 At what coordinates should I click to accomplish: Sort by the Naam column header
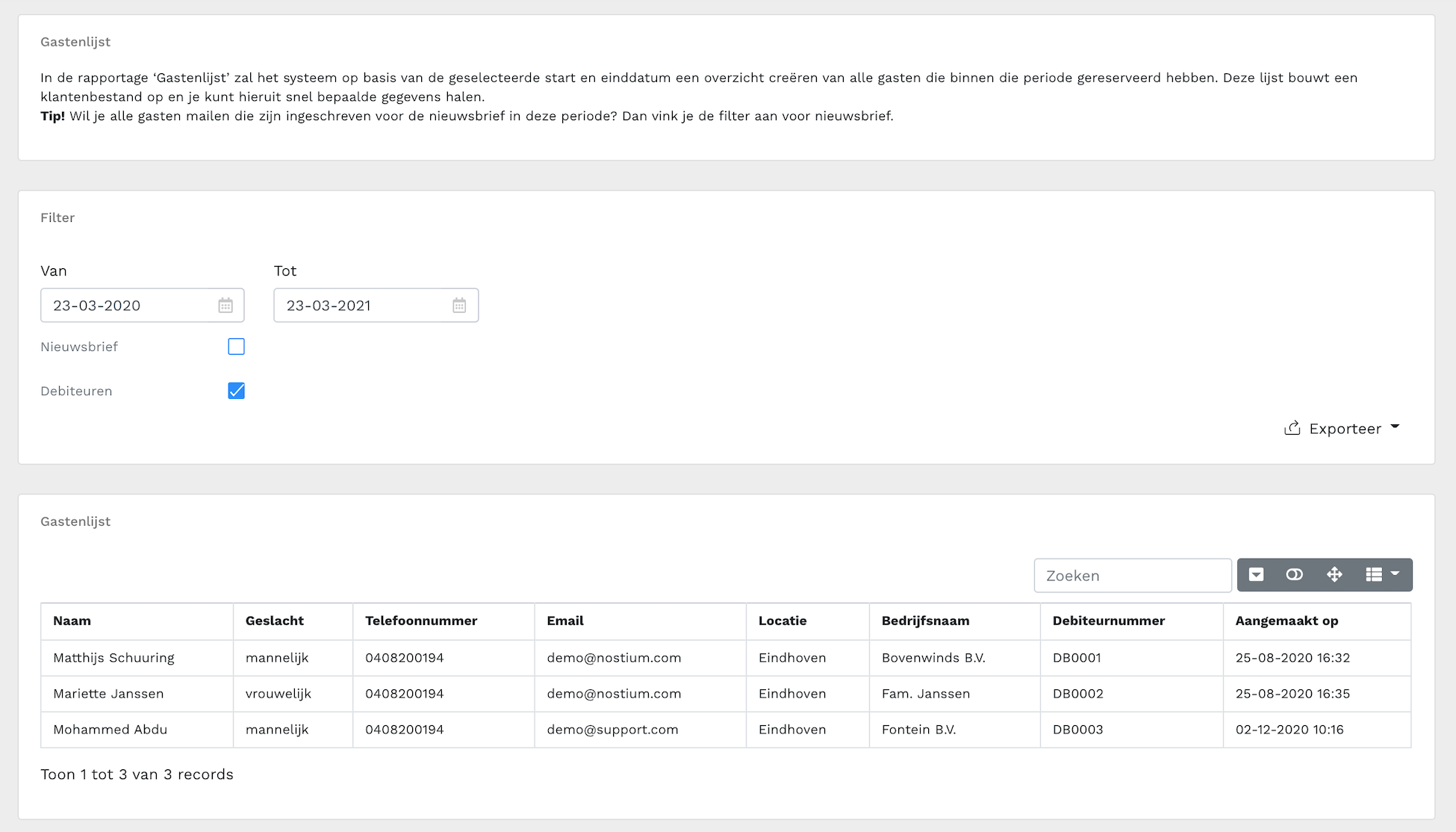pos(72,621)
